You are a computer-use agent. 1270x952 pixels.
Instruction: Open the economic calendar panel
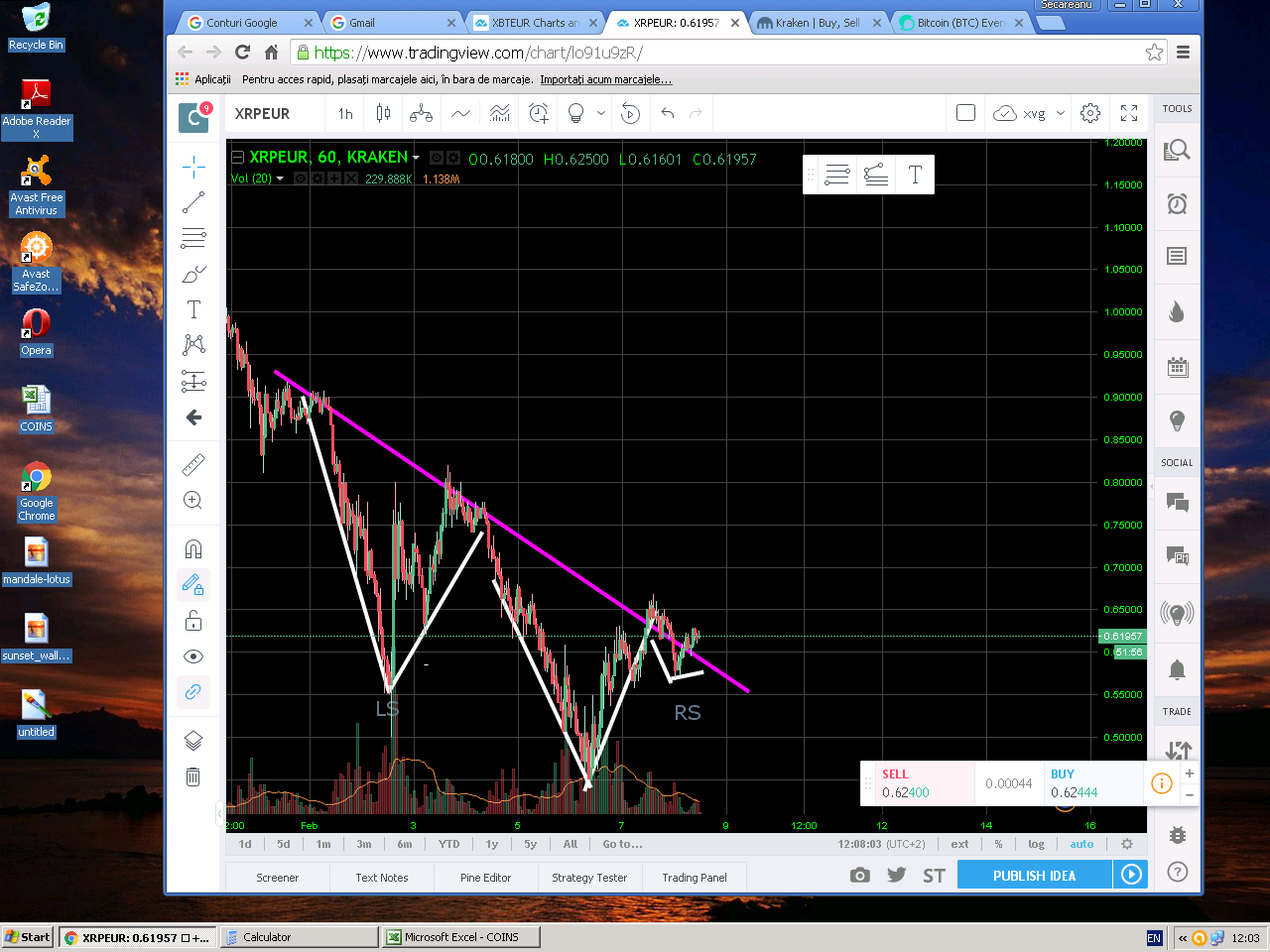pyautogui.click(x=1177, y=368)
